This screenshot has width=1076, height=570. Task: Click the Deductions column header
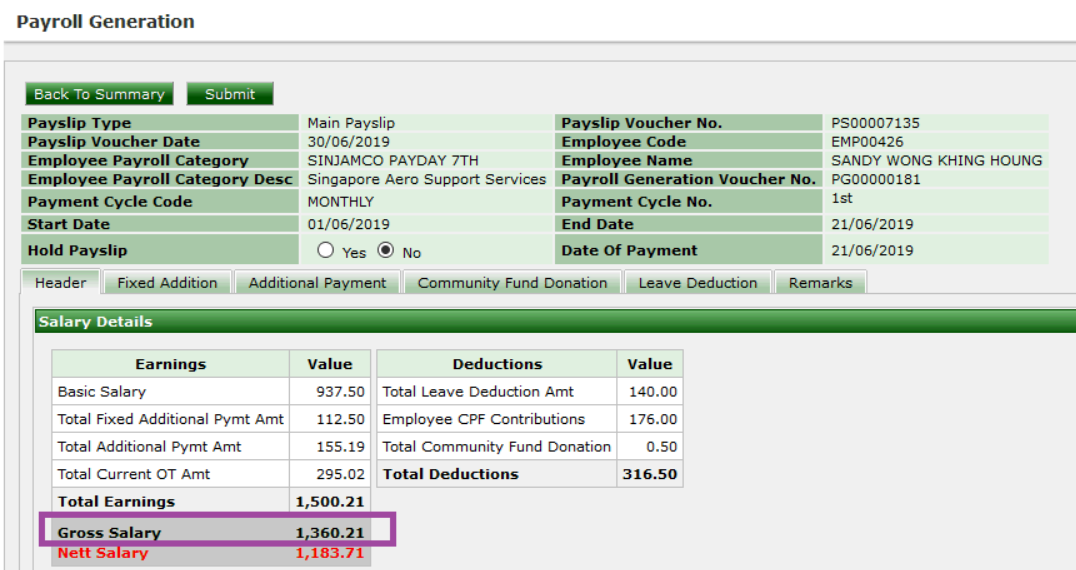pos(497,364)
